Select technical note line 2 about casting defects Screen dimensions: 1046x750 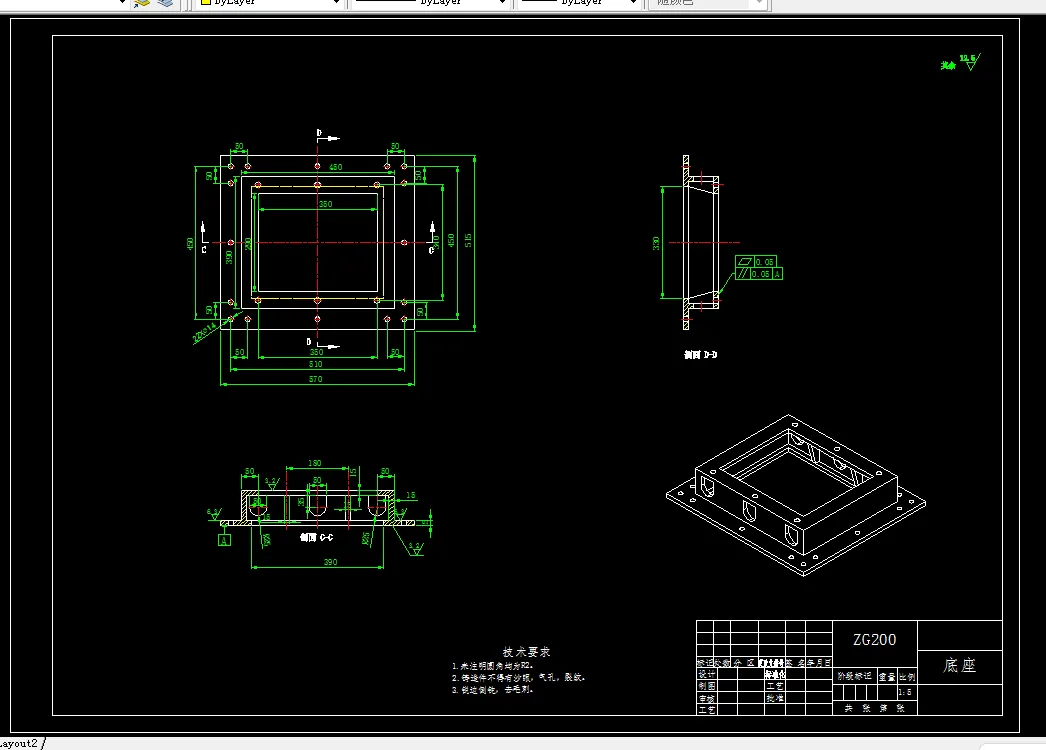[518, 677]
